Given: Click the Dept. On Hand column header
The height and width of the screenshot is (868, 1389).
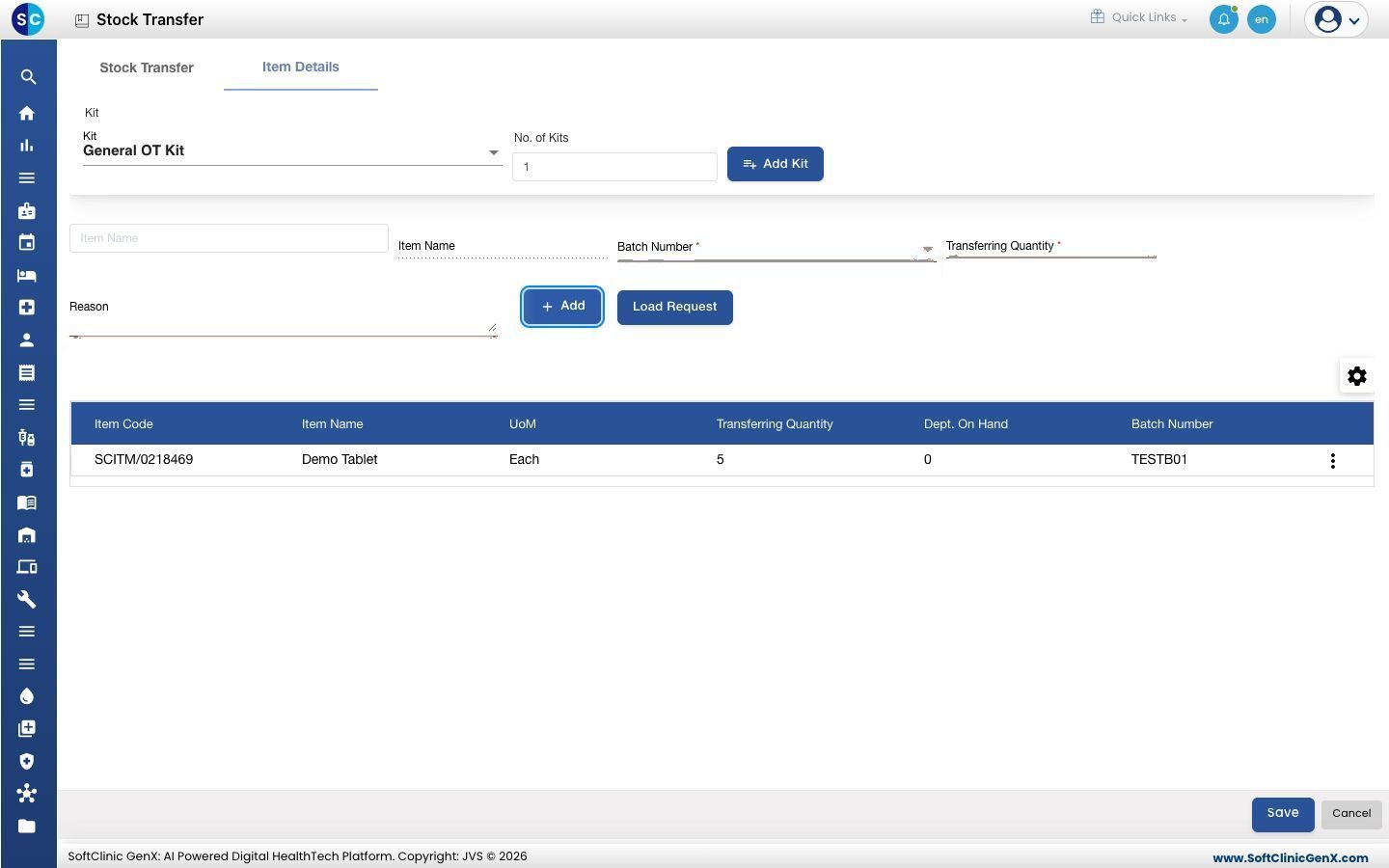Looking at the screenshot, I should (x=966, y=424).
